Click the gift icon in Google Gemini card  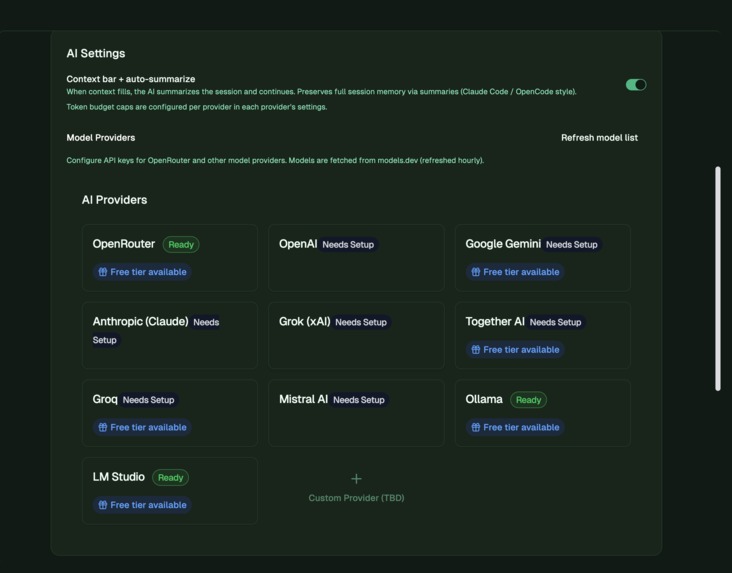coord(476,272)
